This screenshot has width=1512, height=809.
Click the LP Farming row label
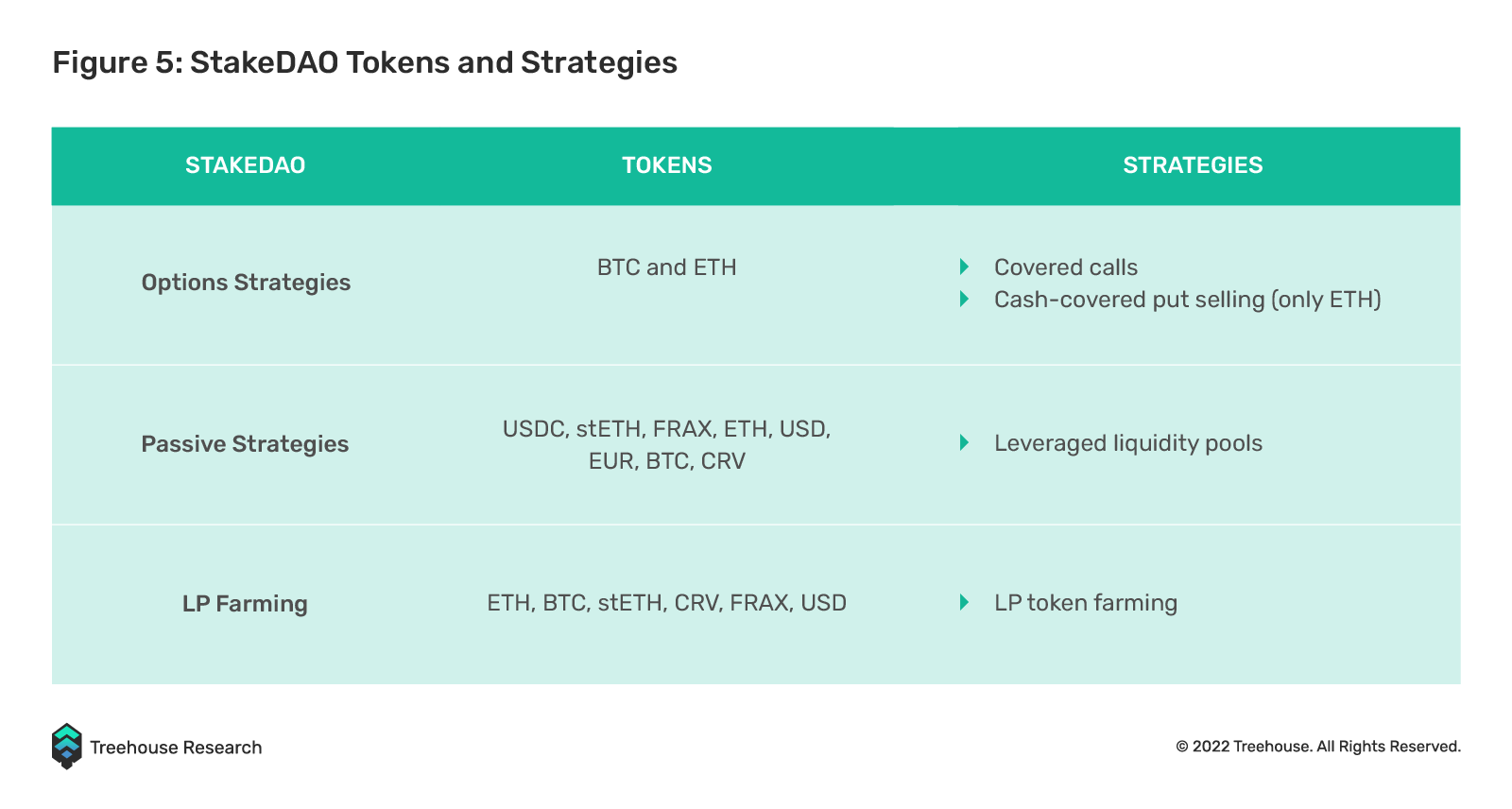[245, 604]
